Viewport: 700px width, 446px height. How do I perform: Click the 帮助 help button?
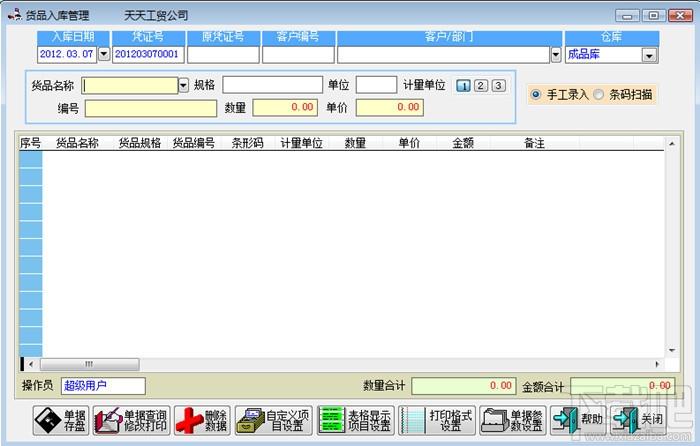point(578,420)
